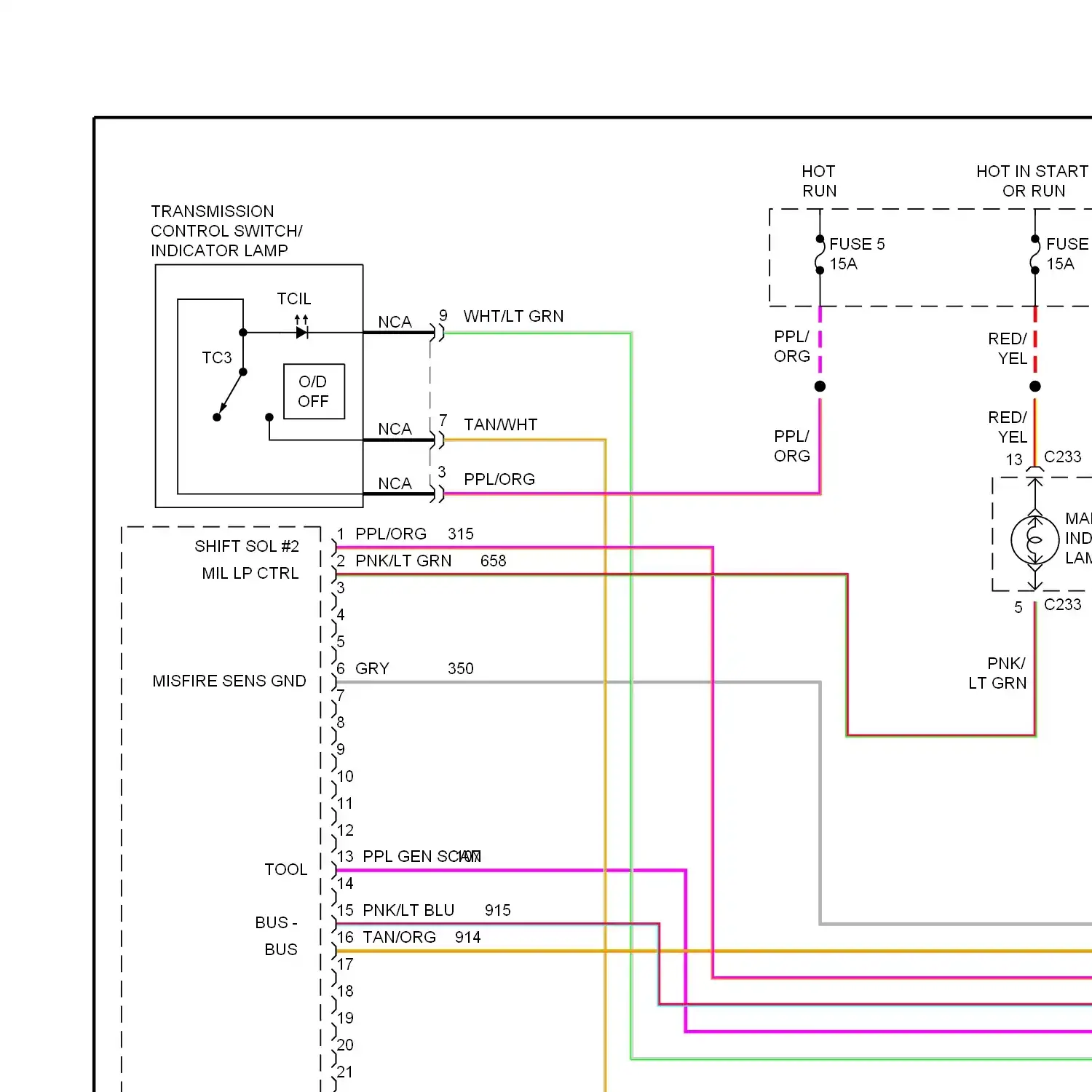The width and height of the screenshot is (1092, 1092).
Task: Click circuit number 350
Action: click(x=461, y=669)
